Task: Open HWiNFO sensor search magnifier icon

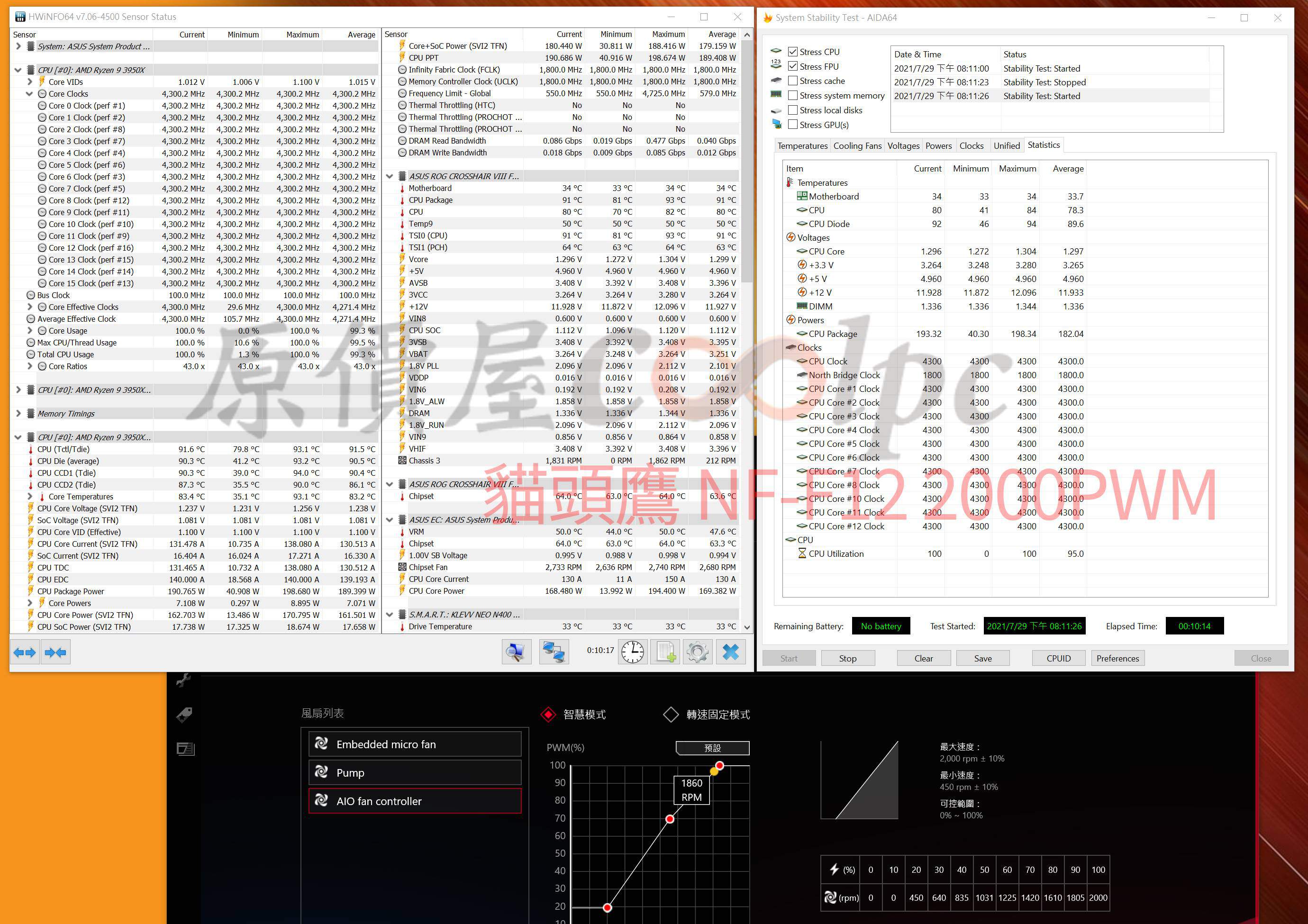Action: [516, 652]
